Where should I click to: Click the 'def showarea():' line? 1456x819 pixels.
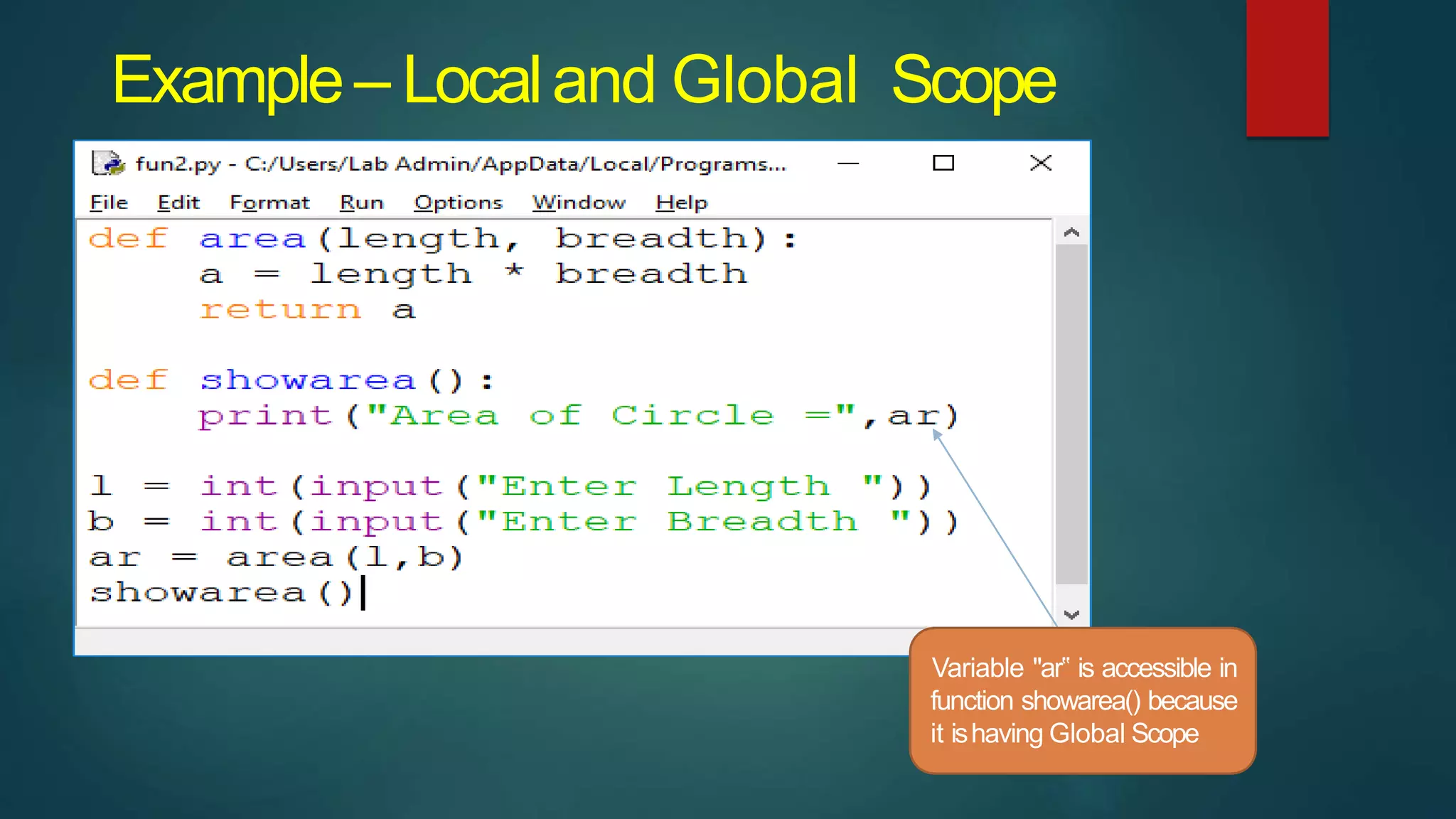(291, 380)
